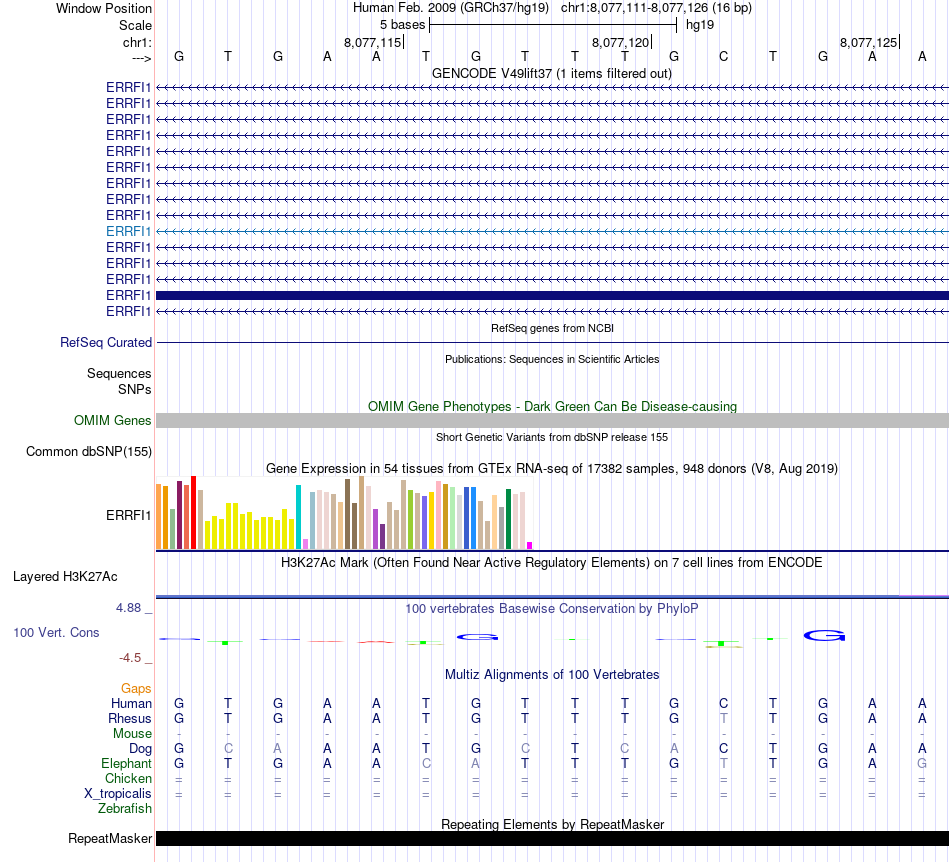Click the 100 Vert. Cons label
950x862 pixels.
point(56,632)
